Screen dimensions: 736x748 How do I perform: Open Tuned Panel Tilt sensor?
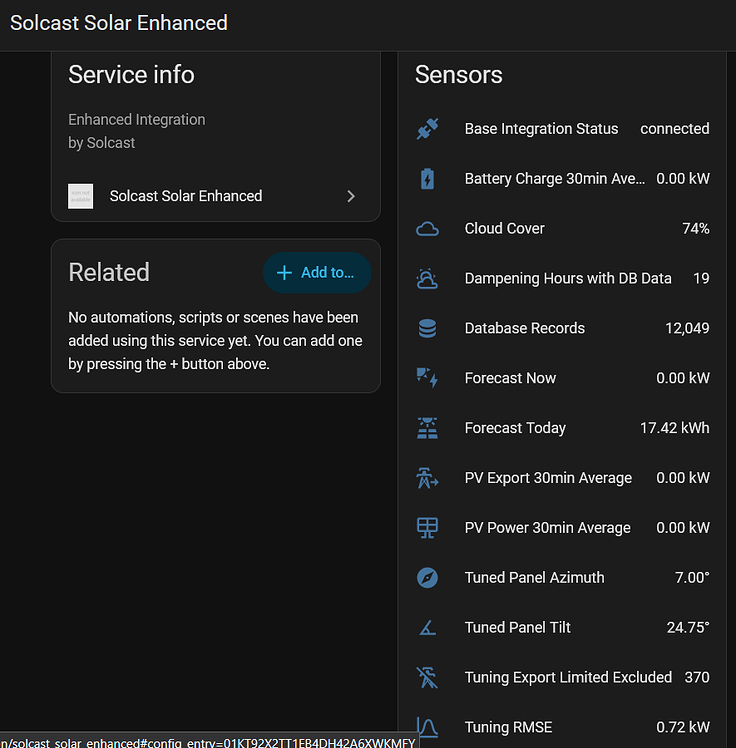point(562,628)
